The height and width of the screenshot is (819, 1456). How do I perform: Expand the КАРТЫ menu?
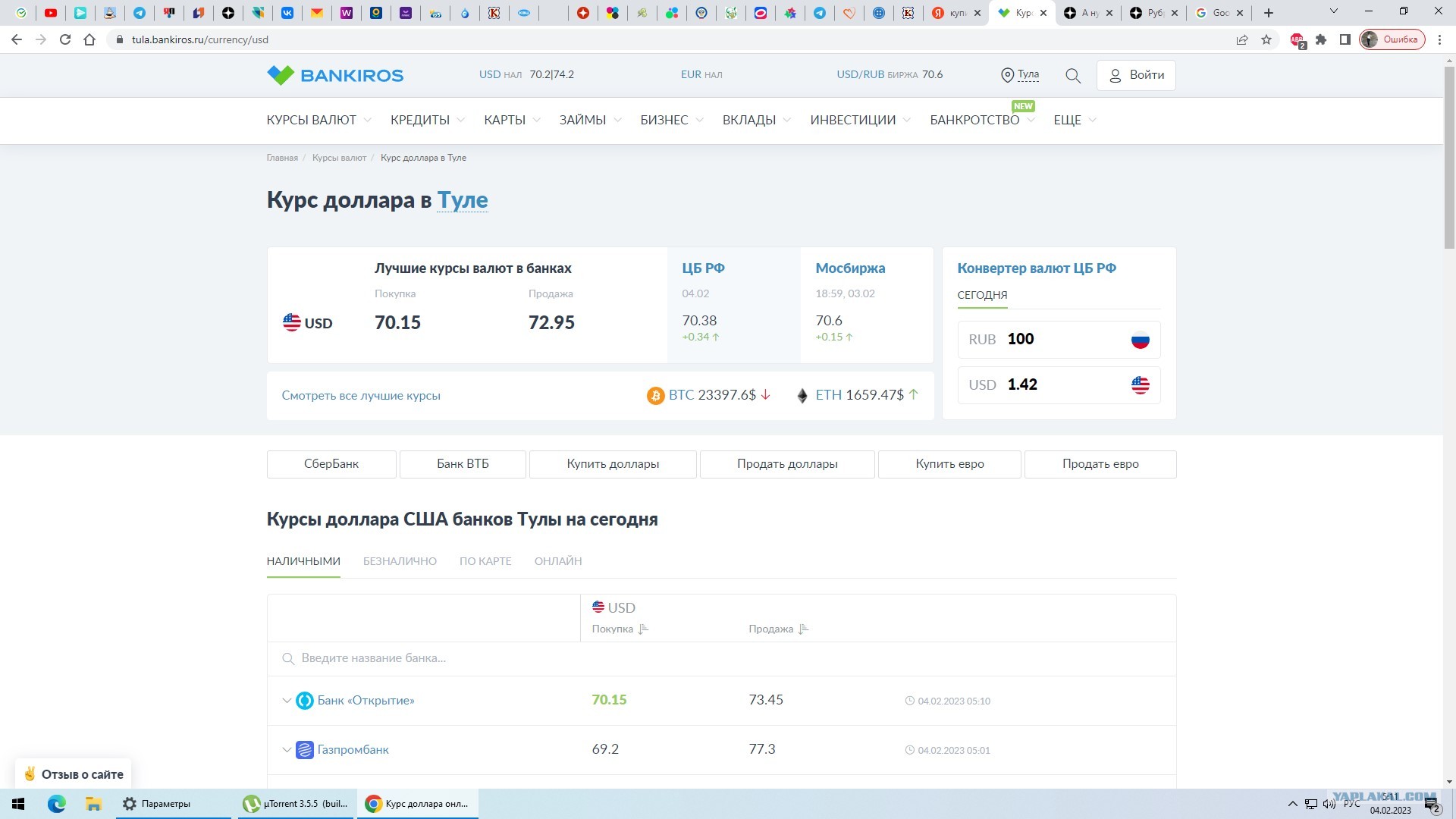pos(513,121)
